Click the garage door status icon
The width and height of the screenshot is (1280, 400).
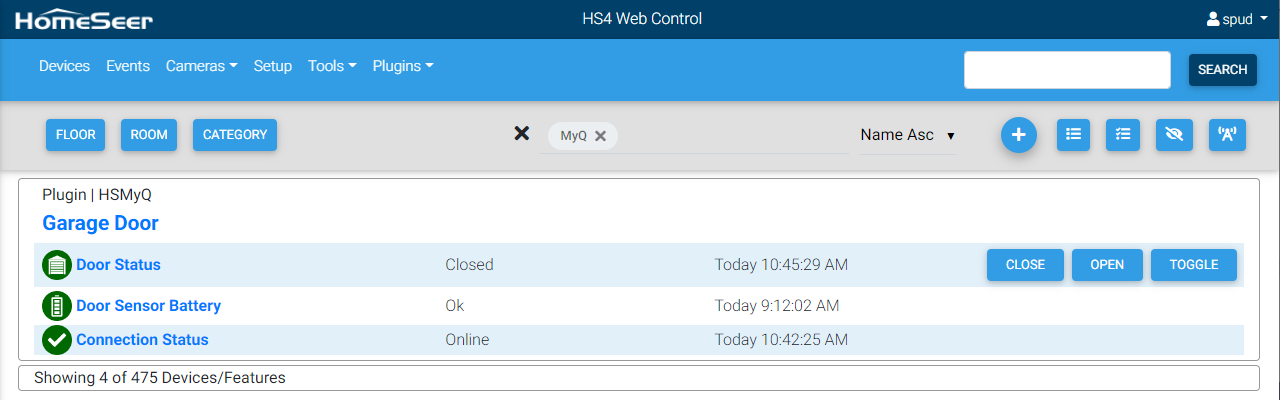(x=57, y=265)
